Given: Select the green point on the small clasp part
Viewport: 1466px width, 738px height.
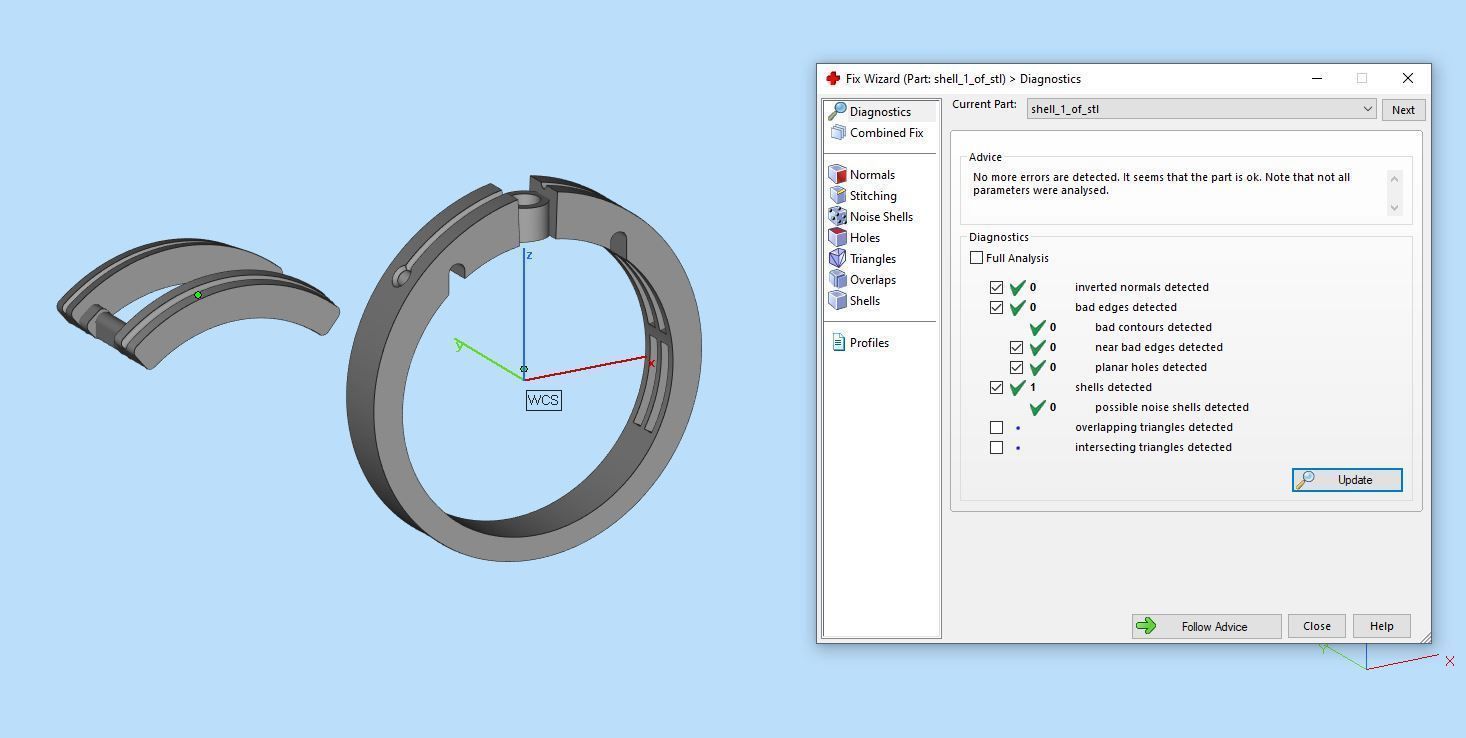Looking at the screenshot, I should [198, 295].
